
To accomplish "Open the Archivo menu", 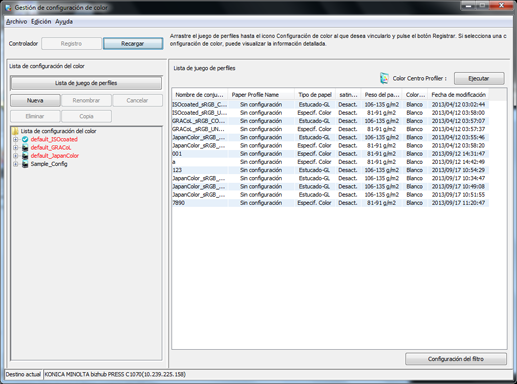I will point(16,22).
